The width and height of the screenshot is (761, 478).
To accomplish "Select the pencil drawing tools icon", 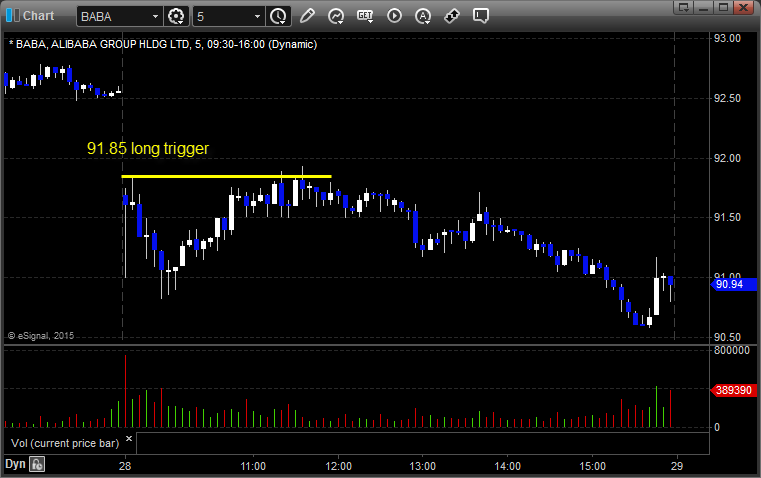I will (307, 16).
